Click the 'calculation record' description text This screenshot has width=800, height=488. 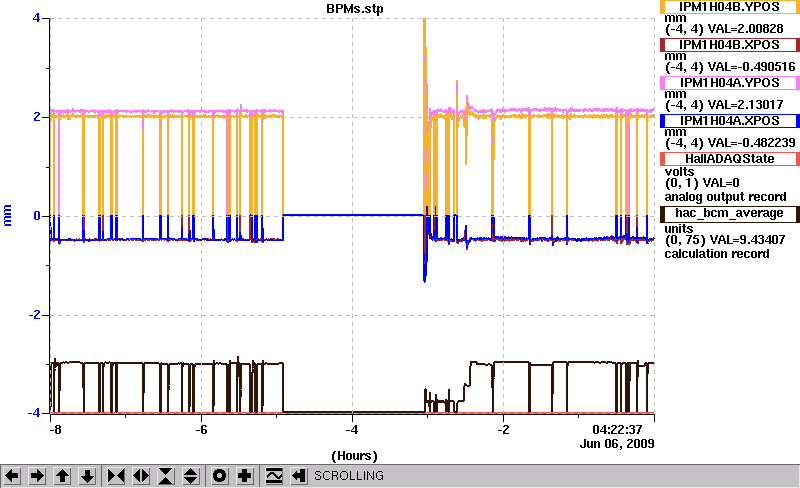tap(717, 254)
